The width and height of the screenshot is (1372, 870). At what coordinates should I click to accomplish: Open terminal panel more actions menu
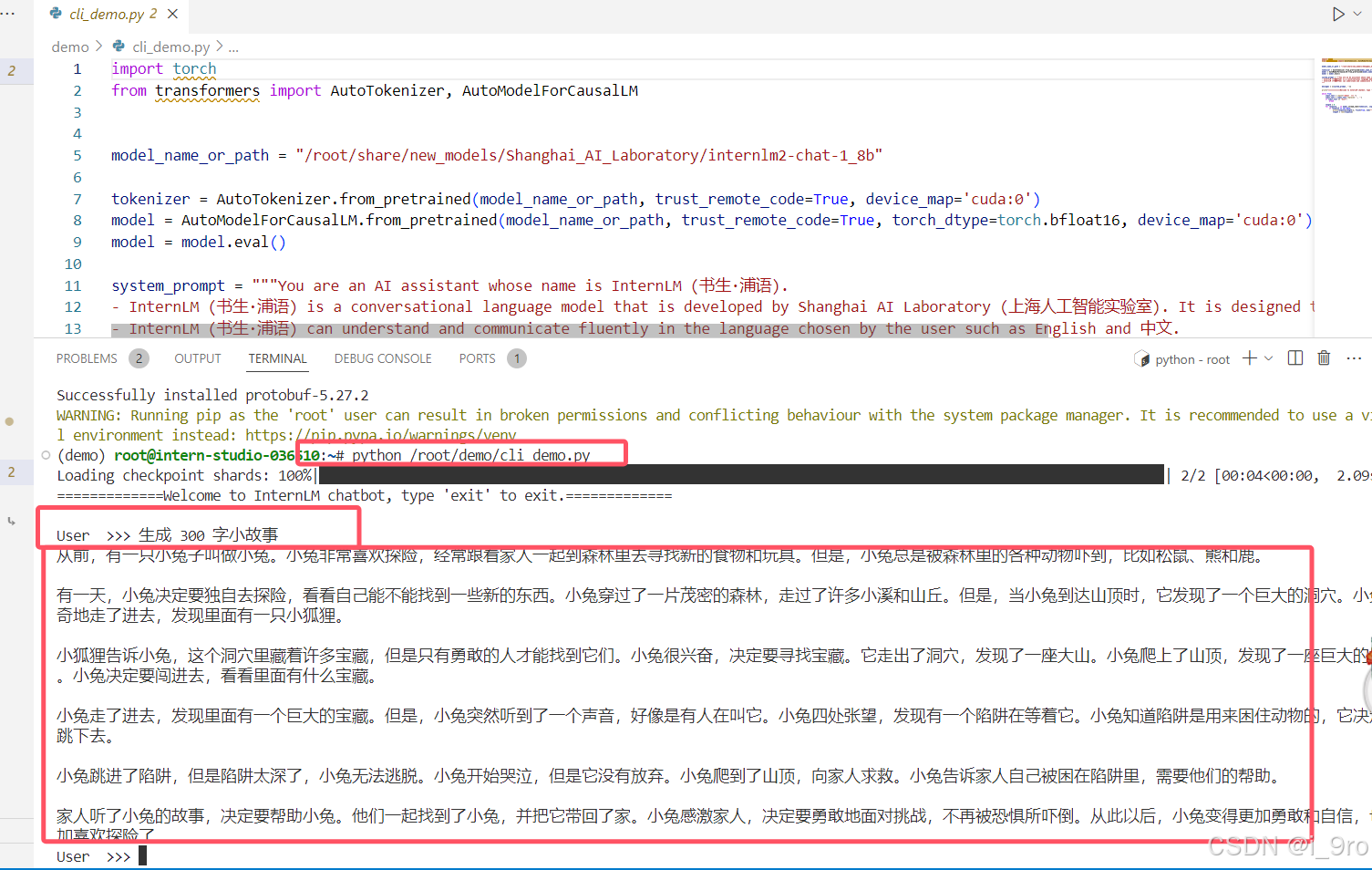pos(1354,358)
